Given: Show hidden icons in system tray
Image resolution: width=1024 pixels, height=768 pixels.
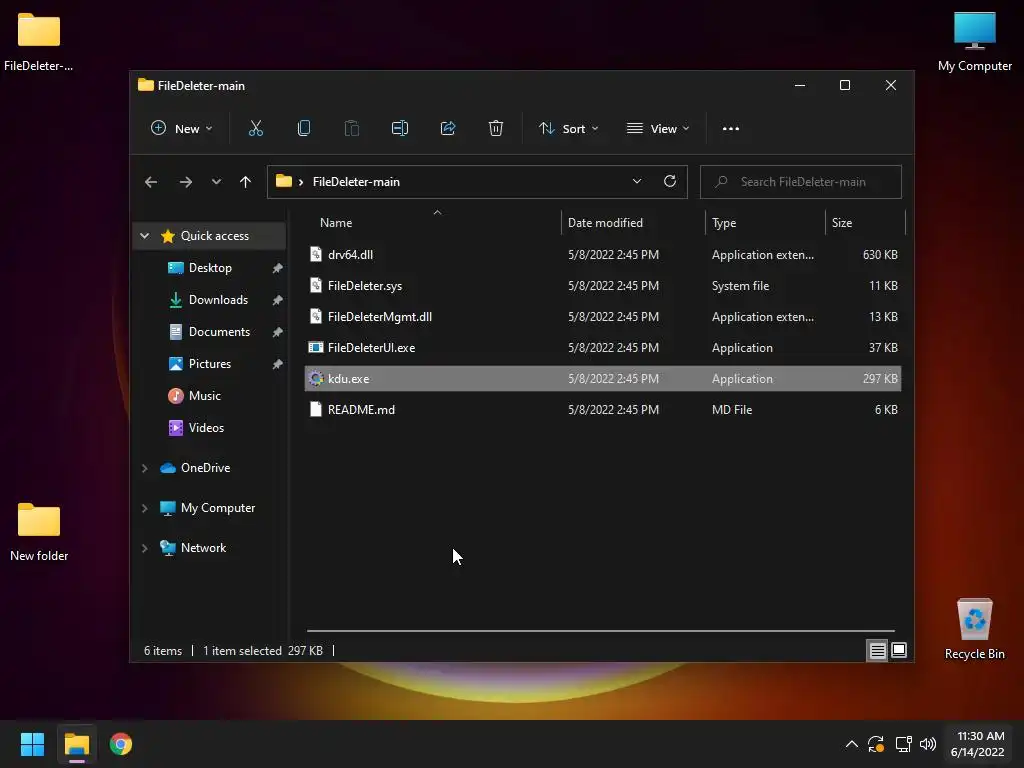Looking at the screenshot, I should click(852, 744).
